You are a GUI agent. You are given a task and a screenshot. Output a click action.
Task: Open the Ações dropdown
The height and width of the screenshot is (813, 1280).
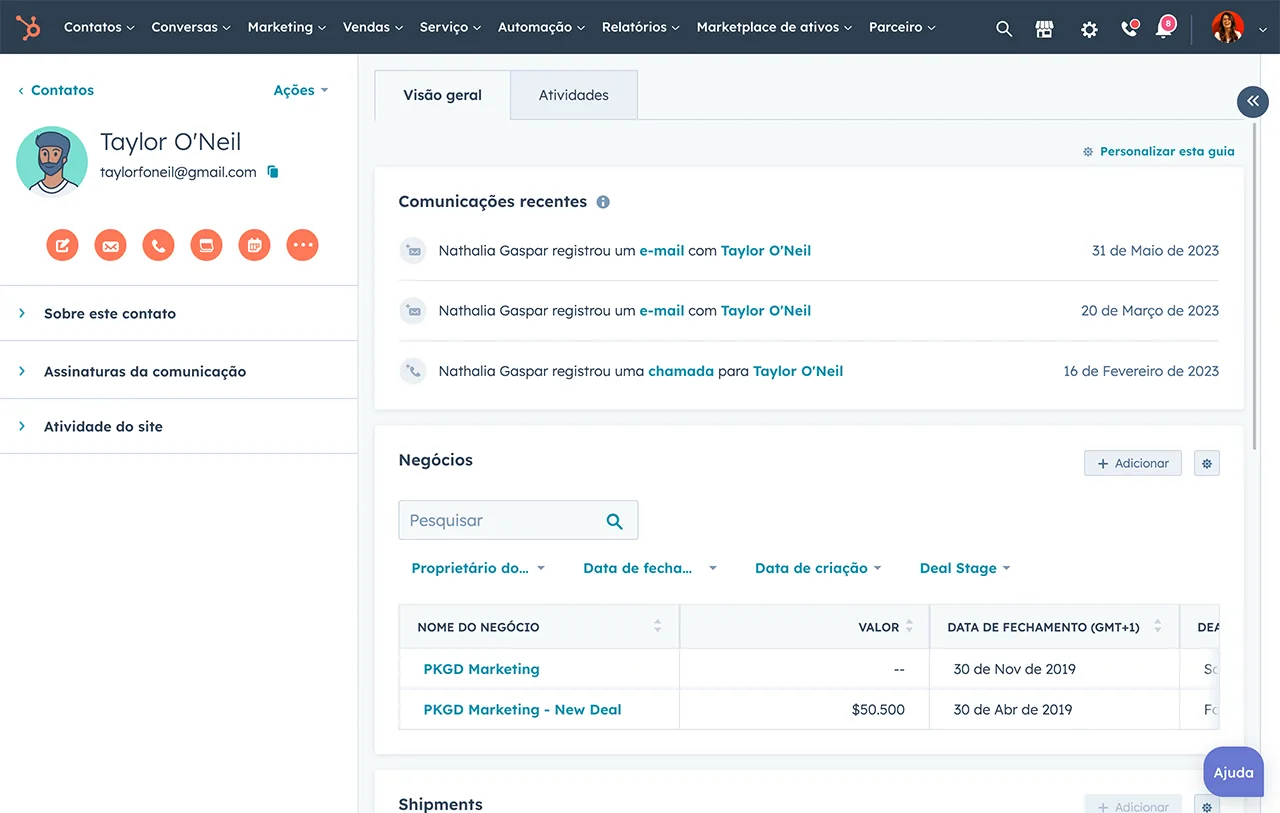[x=301, y=90]
